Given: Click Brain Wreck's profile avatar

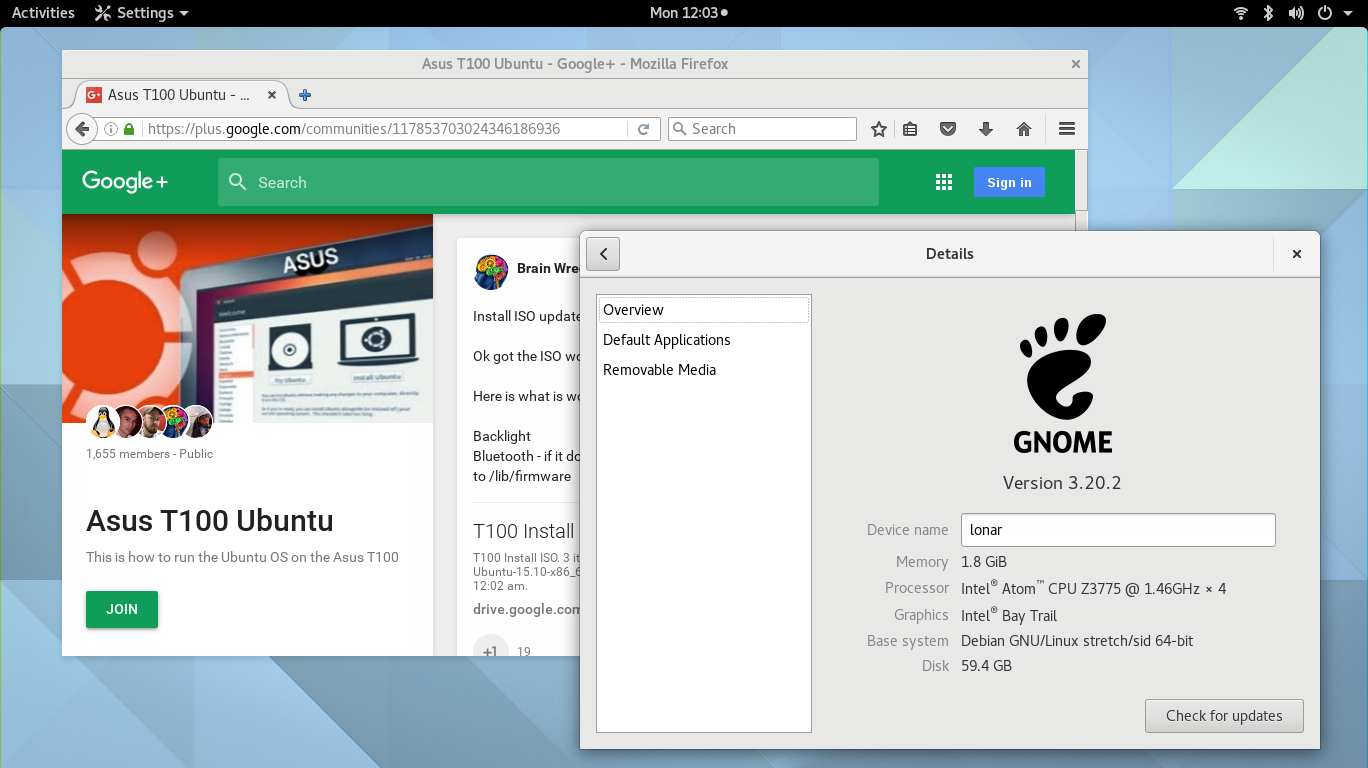Looking at the screenshot, I should click(491, 271).
